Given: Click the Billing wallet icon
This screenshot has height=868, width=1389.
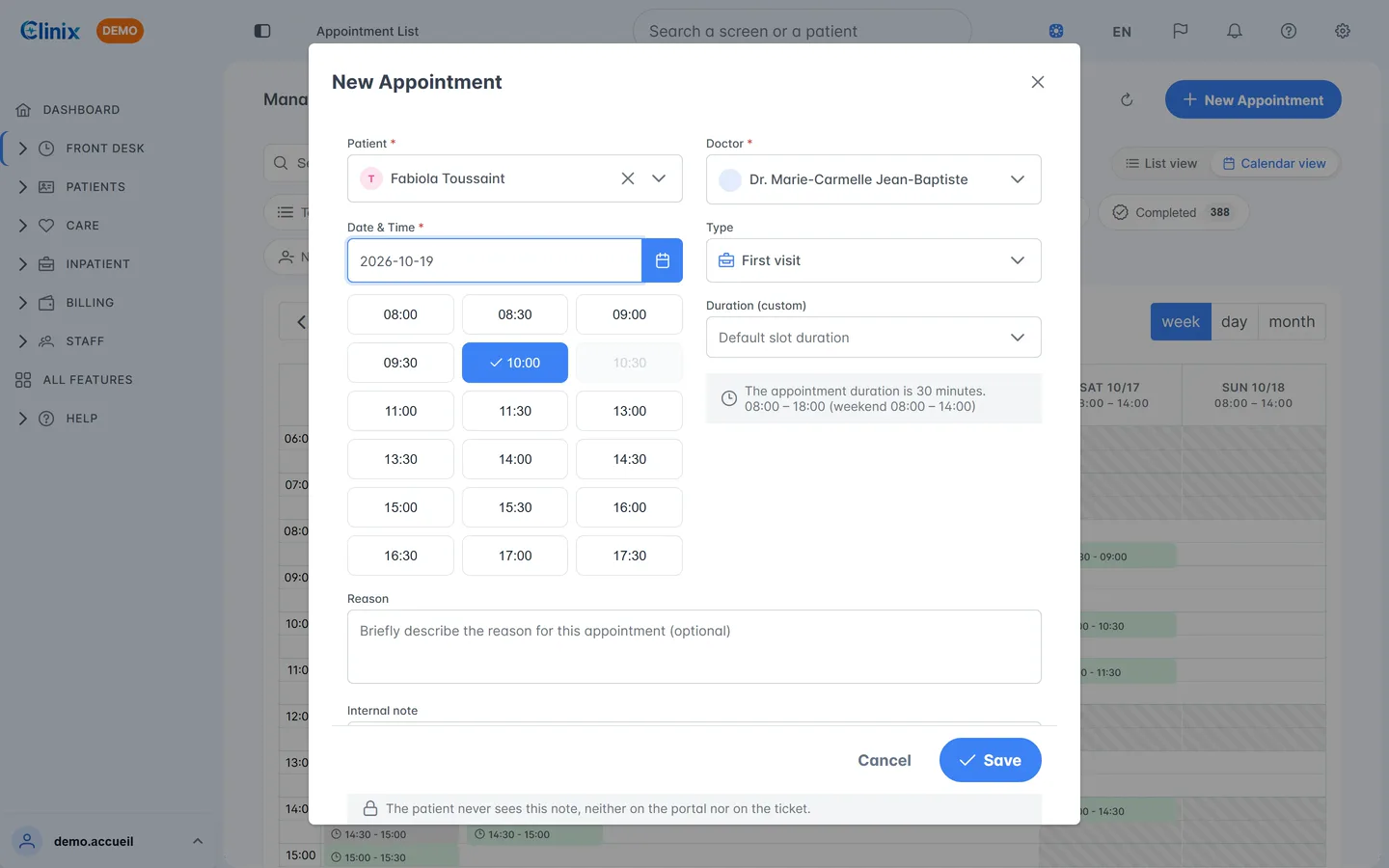Looking at the screenshot, I should [x=46, y=303].
